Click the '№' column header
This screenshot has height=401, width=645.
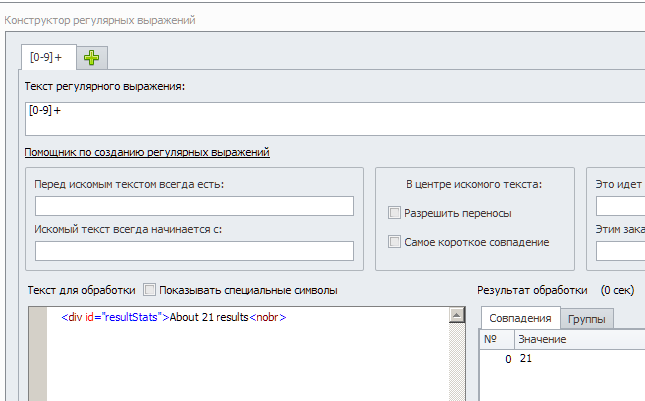(x=491, y=339)
